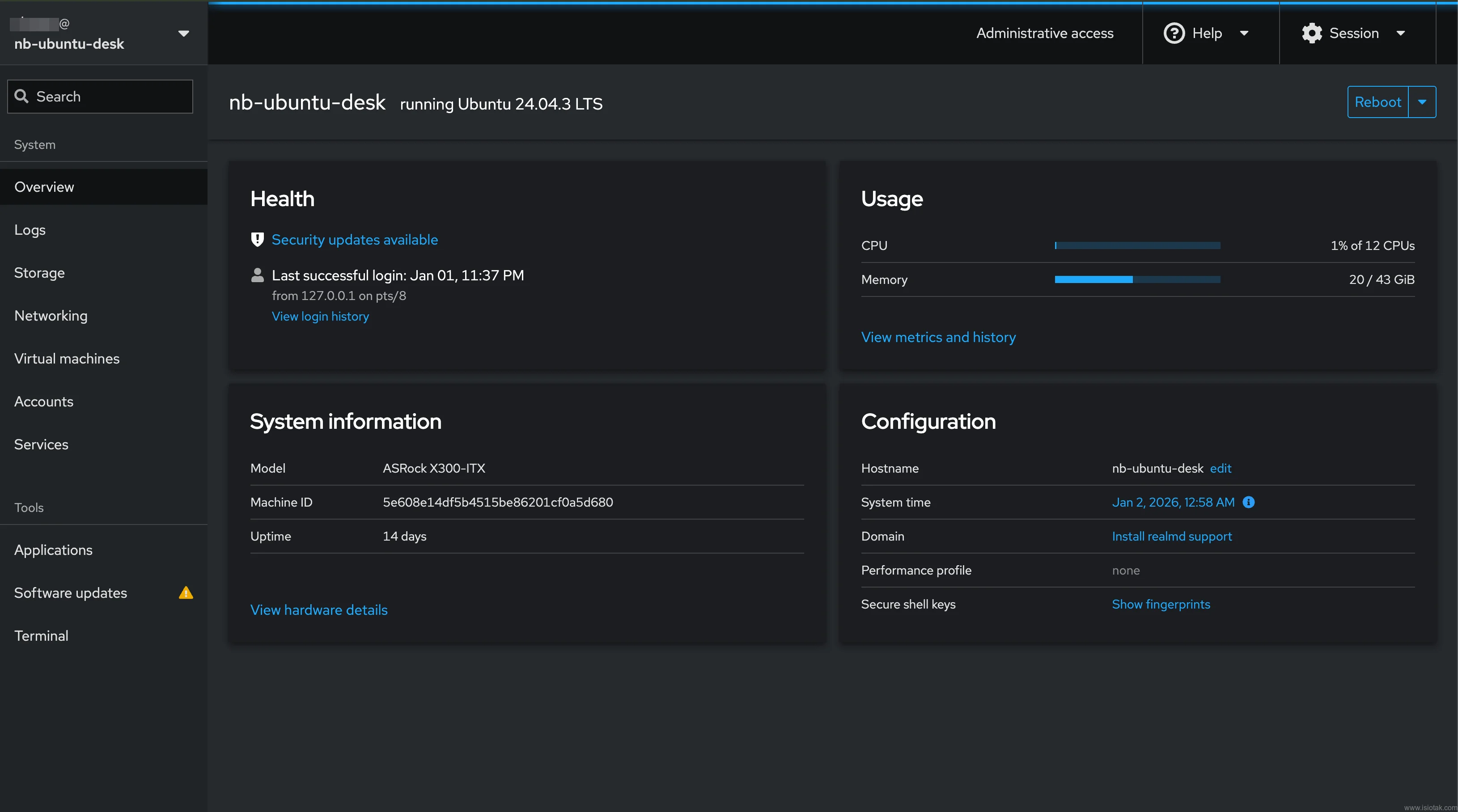Click performance profile 'none' value
The height and width of the screenshot is (812, 1458).
click(x=1125, y=571)
